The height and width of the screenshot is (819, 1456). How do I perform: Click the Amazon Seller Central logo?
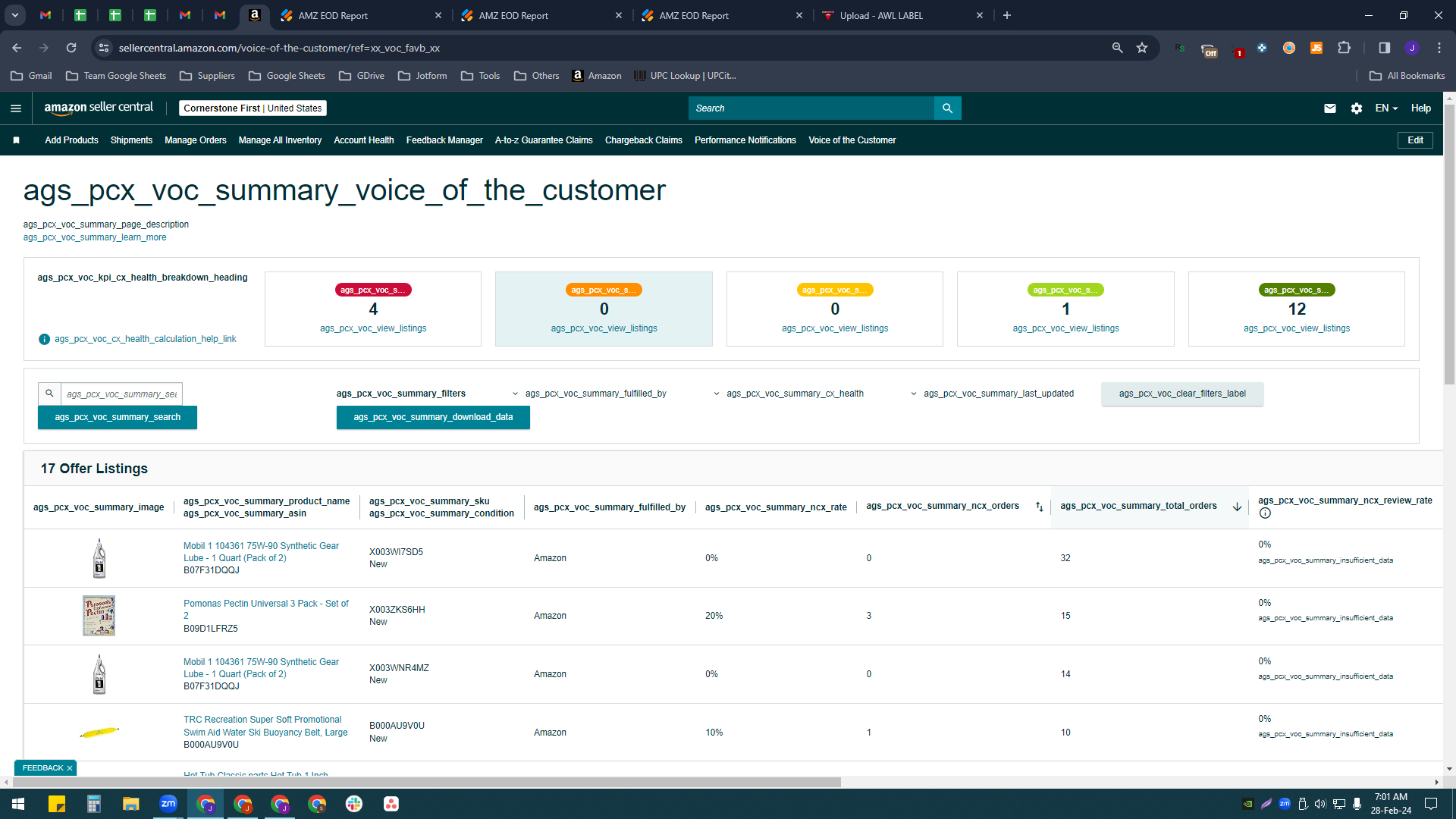click(x=99, y=108)
